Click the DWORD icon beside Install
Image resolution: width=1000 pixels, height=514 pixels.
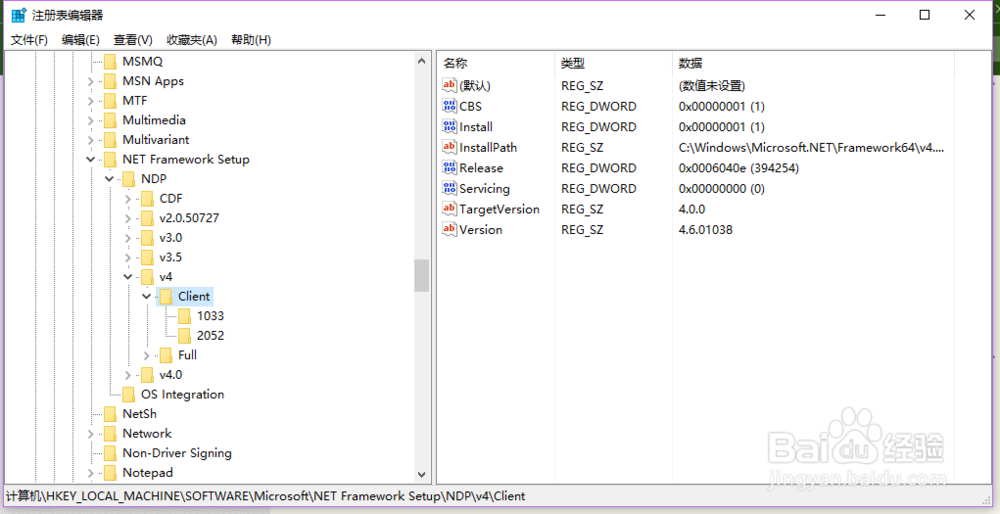pos(450,126)
